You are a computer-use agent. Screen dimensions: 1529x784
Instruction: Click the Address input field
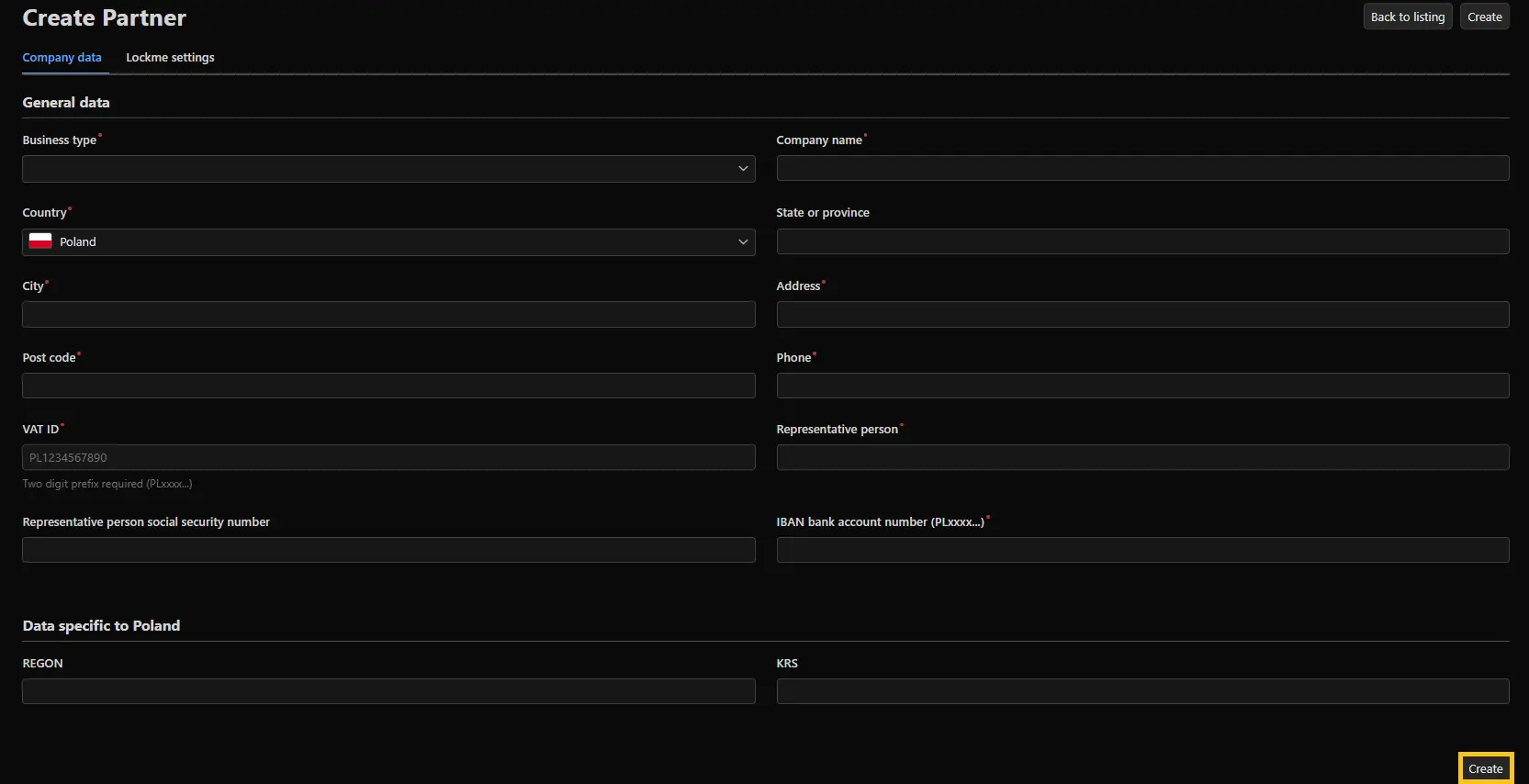1142,315
